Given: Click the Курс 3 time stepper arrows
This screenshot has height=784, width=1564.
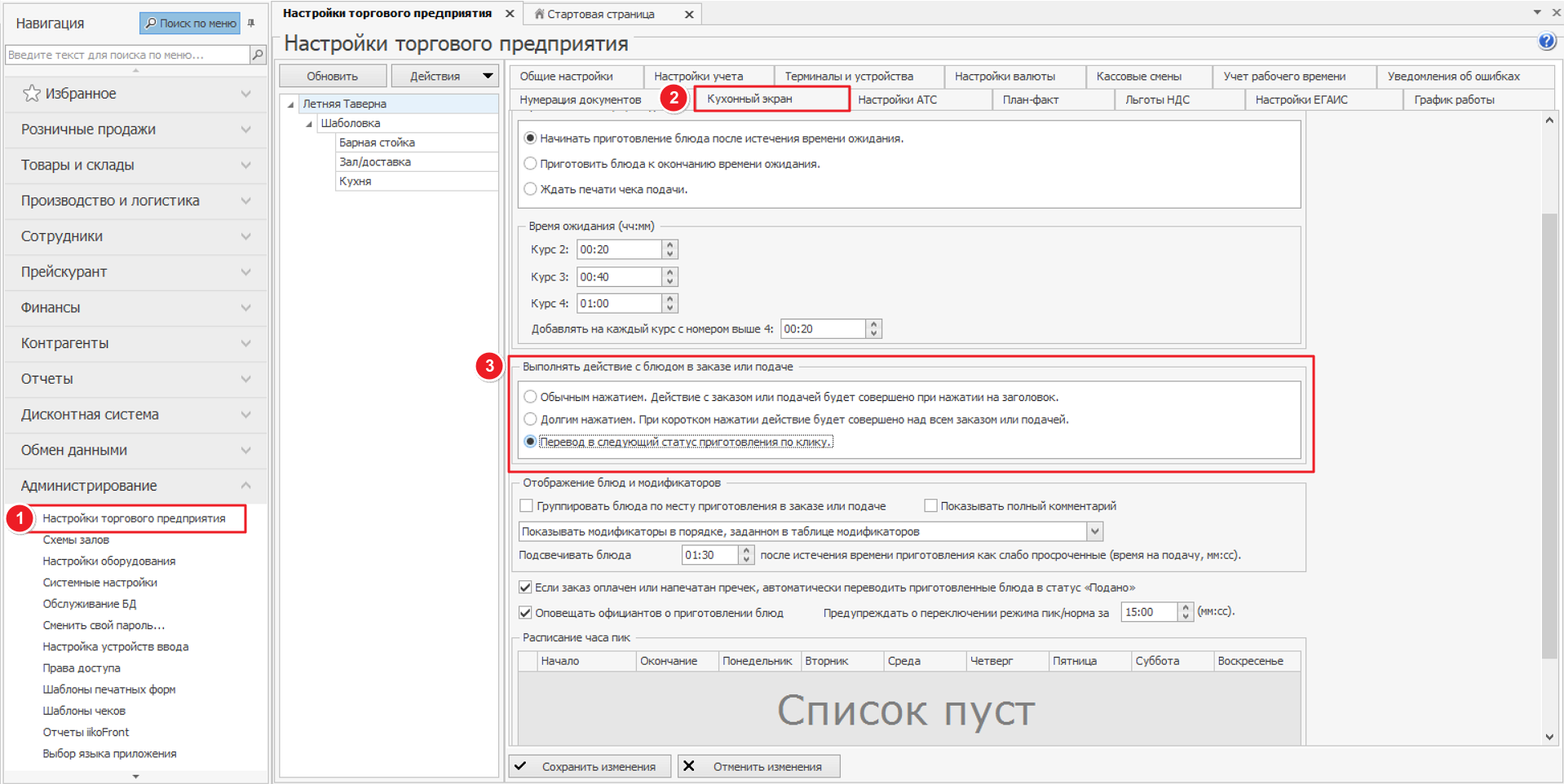Looking at the screenshot, I should 669,277.
